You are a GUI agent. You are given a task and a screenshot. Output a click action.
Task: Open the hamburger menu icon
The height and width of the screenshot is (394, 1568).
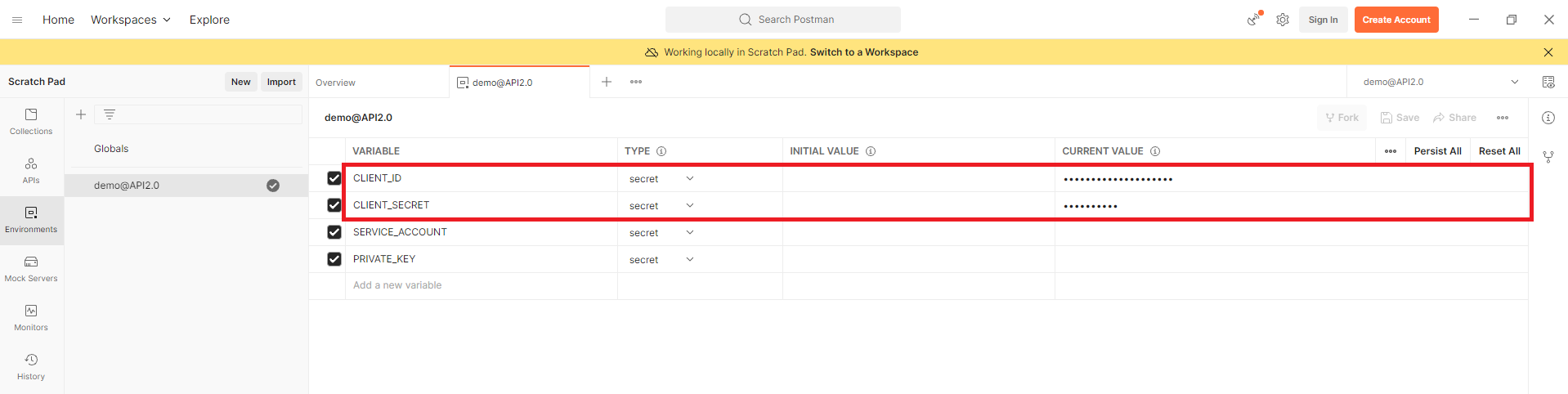[17, 20]
